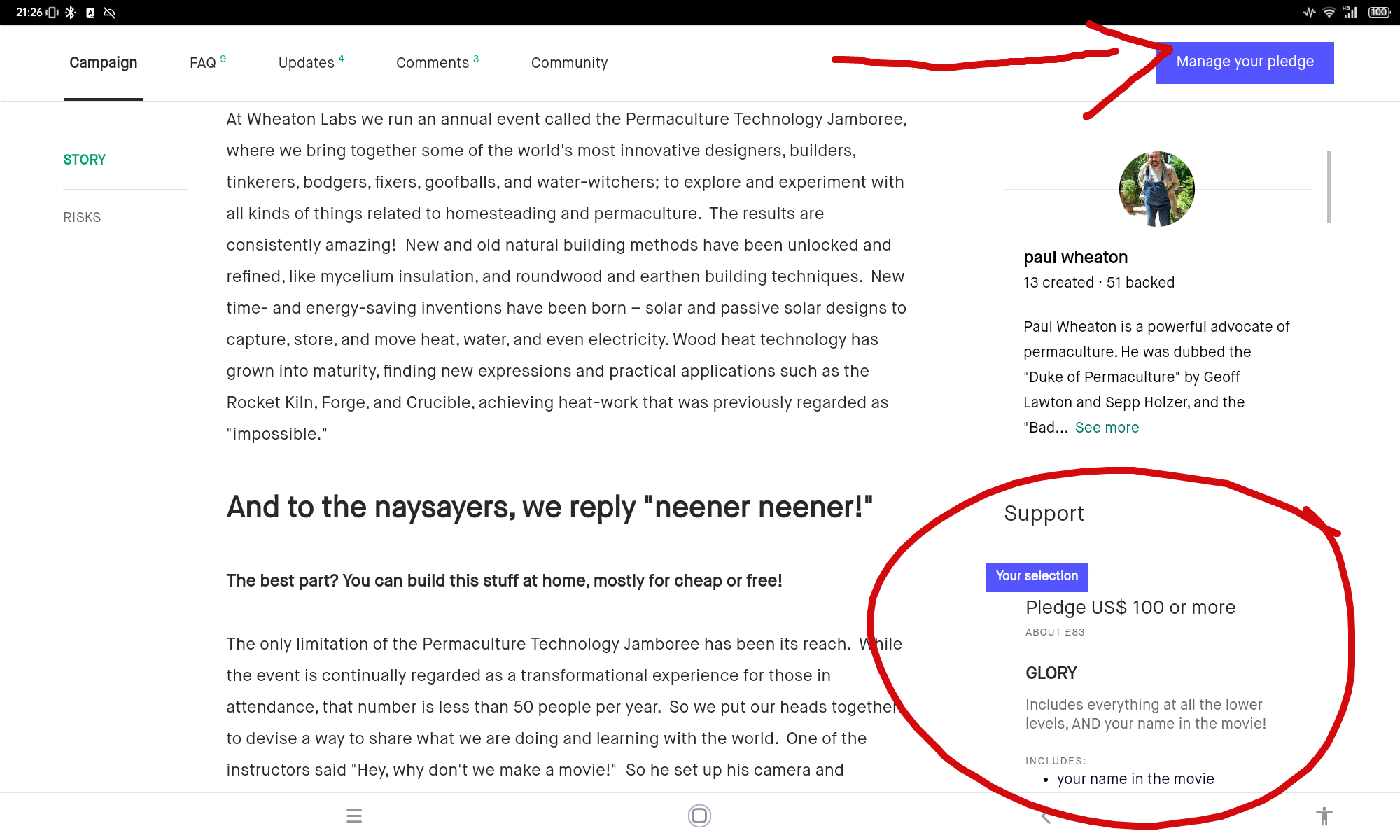Click the 'neener neener!' heading
1400x840 pixels.
coord(549,507)
